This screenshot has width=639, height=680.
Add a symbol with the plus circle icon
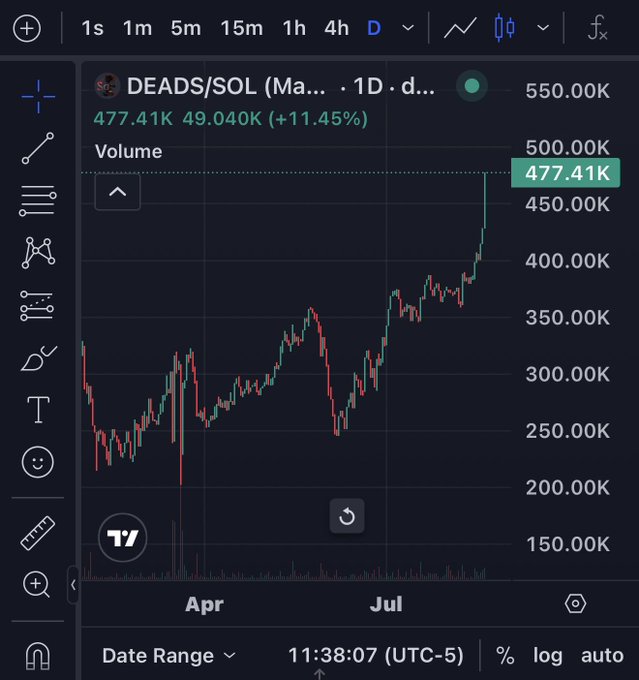tap(27, 29)
